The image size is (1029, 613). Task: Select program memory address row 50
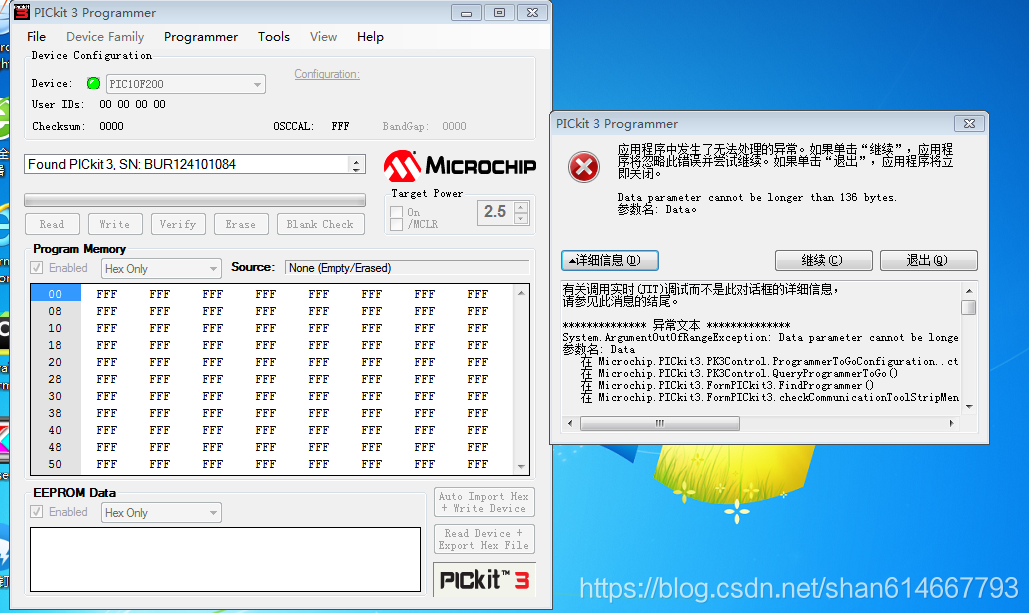coord(55,464)
